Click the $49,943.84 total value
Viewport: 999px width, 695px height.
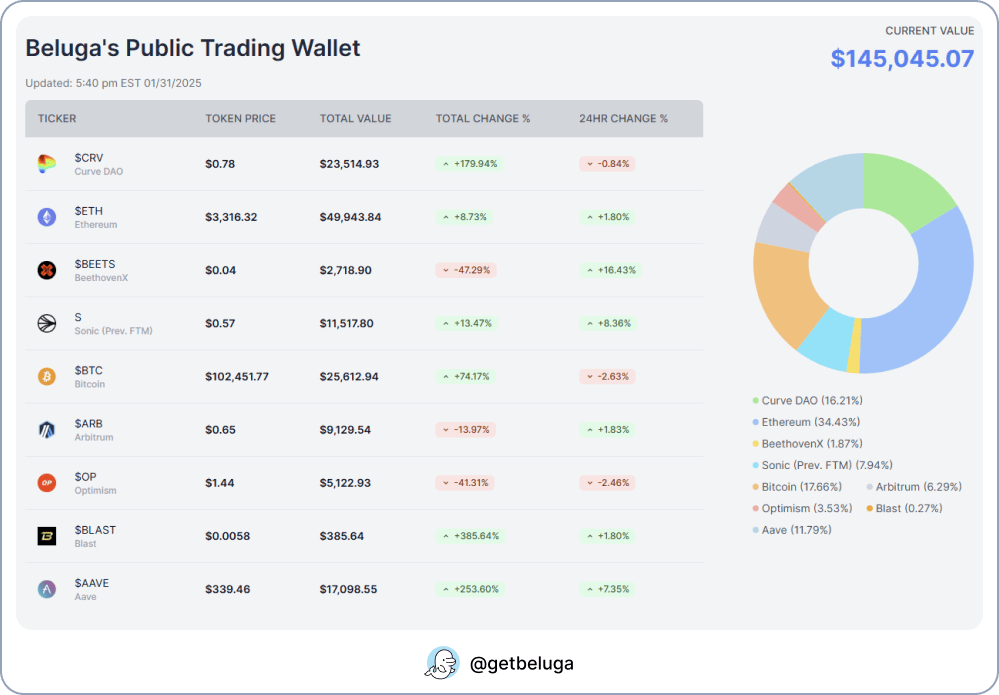pyautogui.click(x=350, y=217)
